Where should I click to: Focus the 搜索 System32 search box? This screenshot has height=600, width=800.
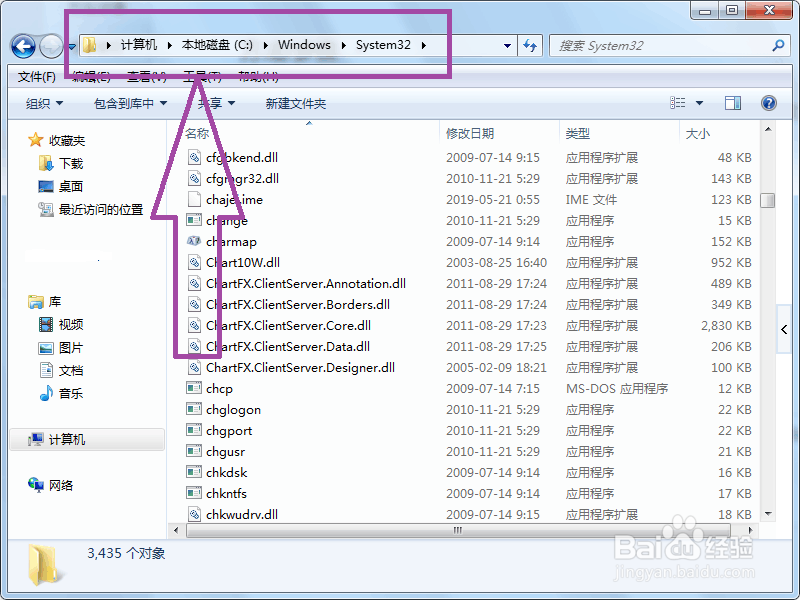[x=661, y=46]
